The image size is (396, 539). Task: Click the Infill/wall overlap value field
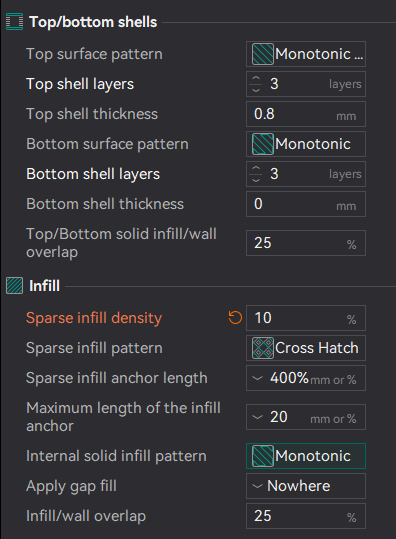pos(306,516)
